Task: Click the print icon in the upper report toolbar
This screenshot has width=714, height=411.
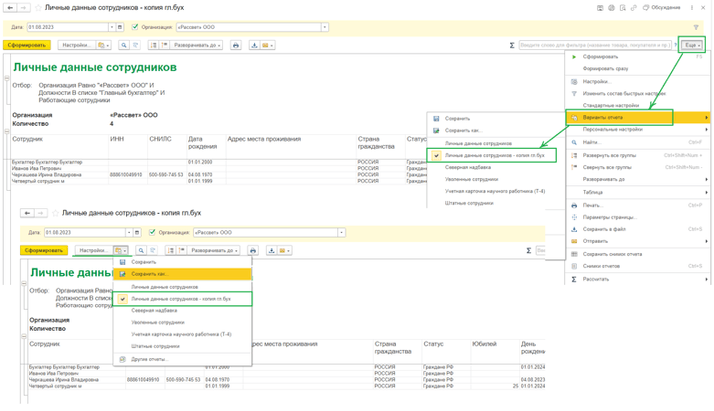Action: 236,45
